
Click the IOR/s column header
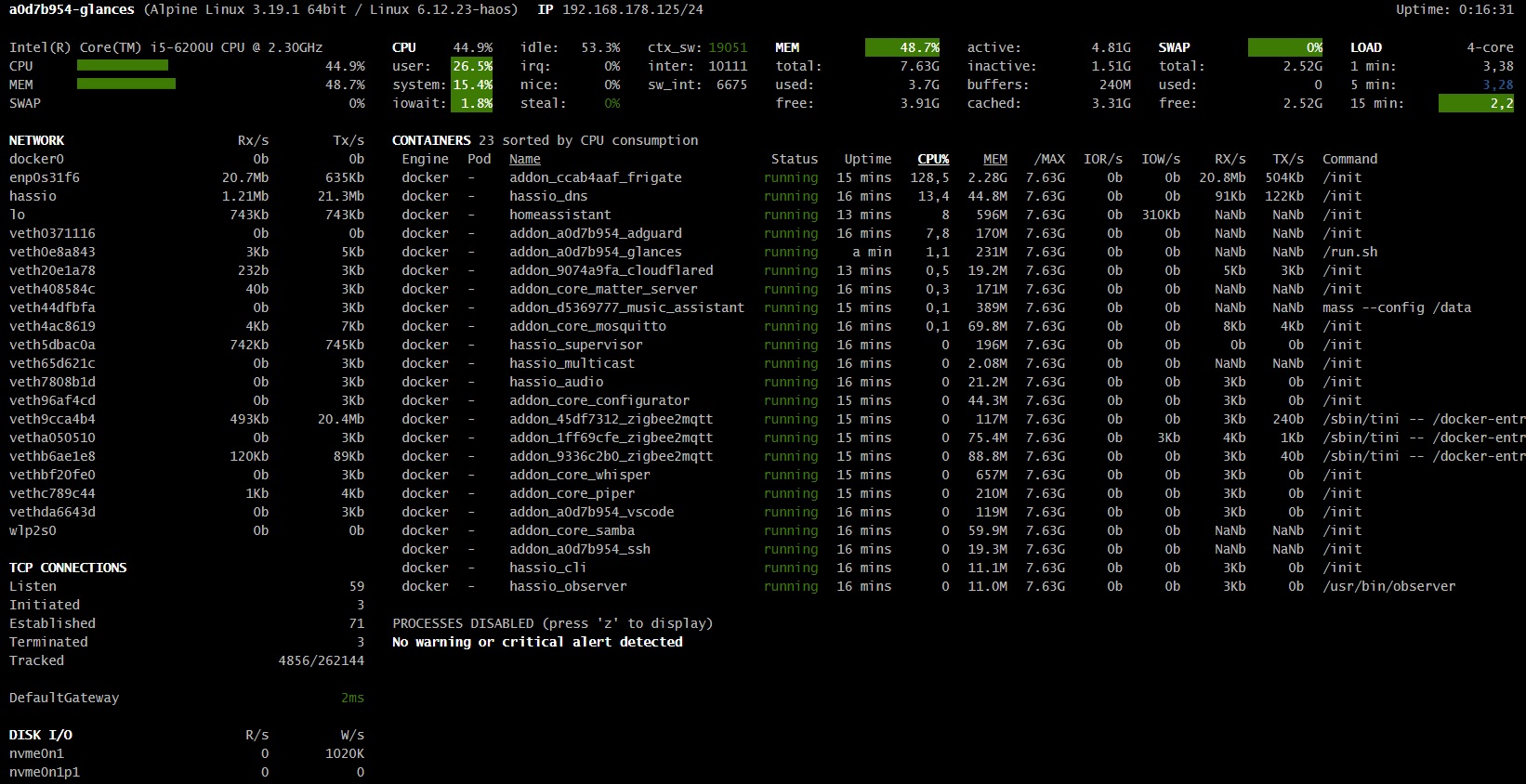point(1102,159)
